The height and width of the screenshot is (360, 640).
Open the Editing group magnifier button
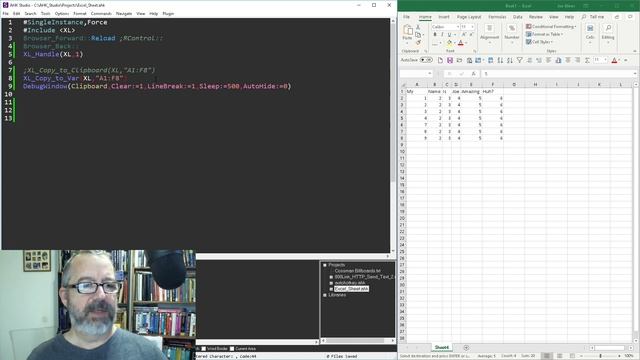(x=608, y=32)
